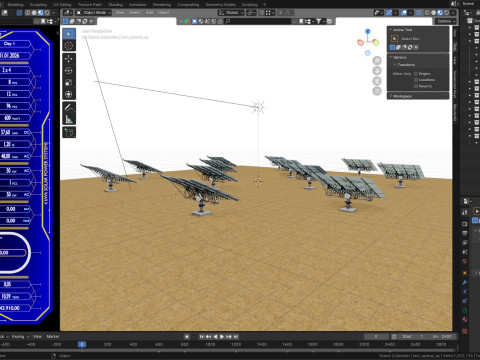
Task: Open the Material properties tab icon
Action: [465, 319]
